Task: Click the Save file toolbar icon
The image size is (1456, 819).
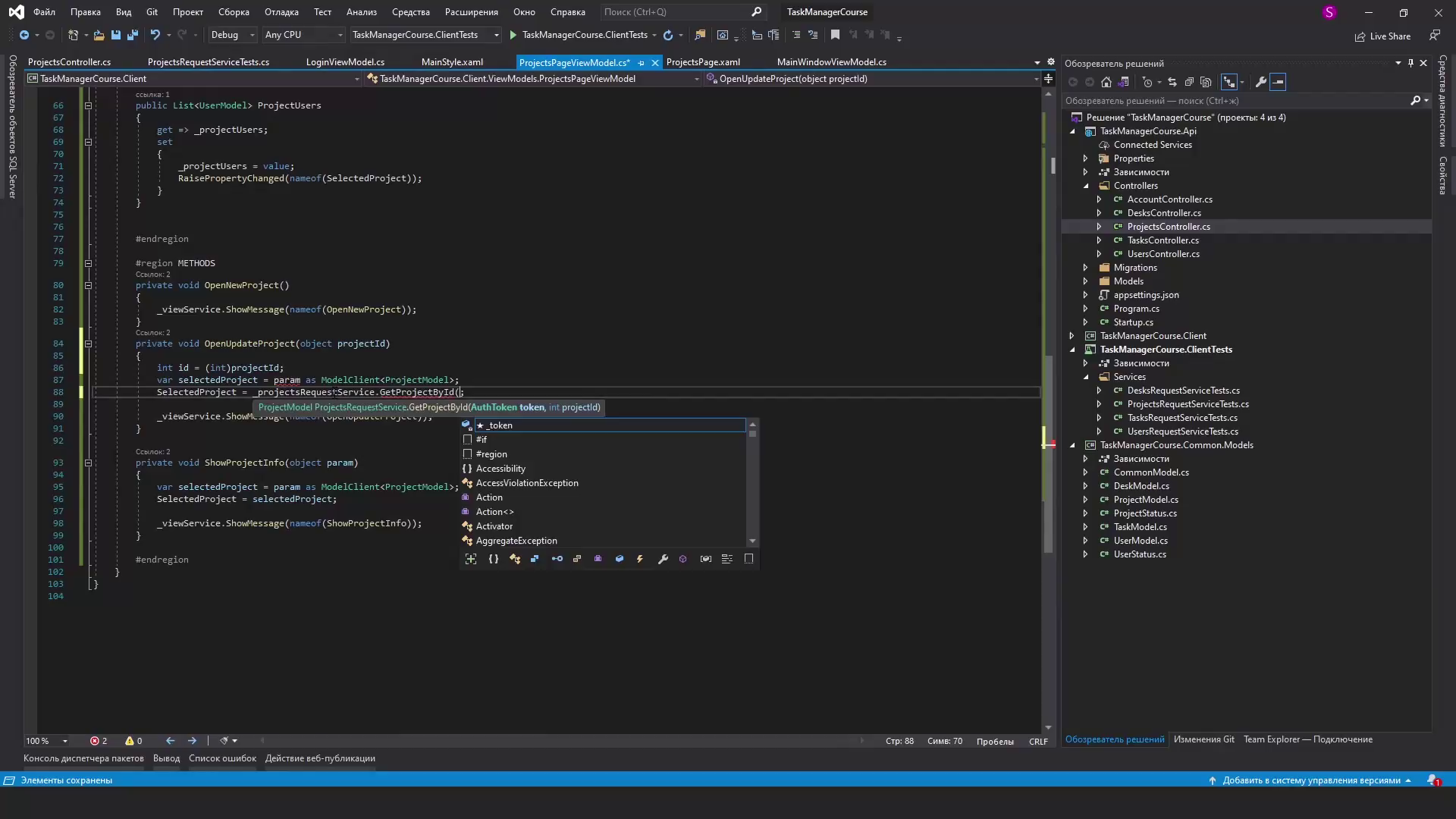Action: click(116, 35)
